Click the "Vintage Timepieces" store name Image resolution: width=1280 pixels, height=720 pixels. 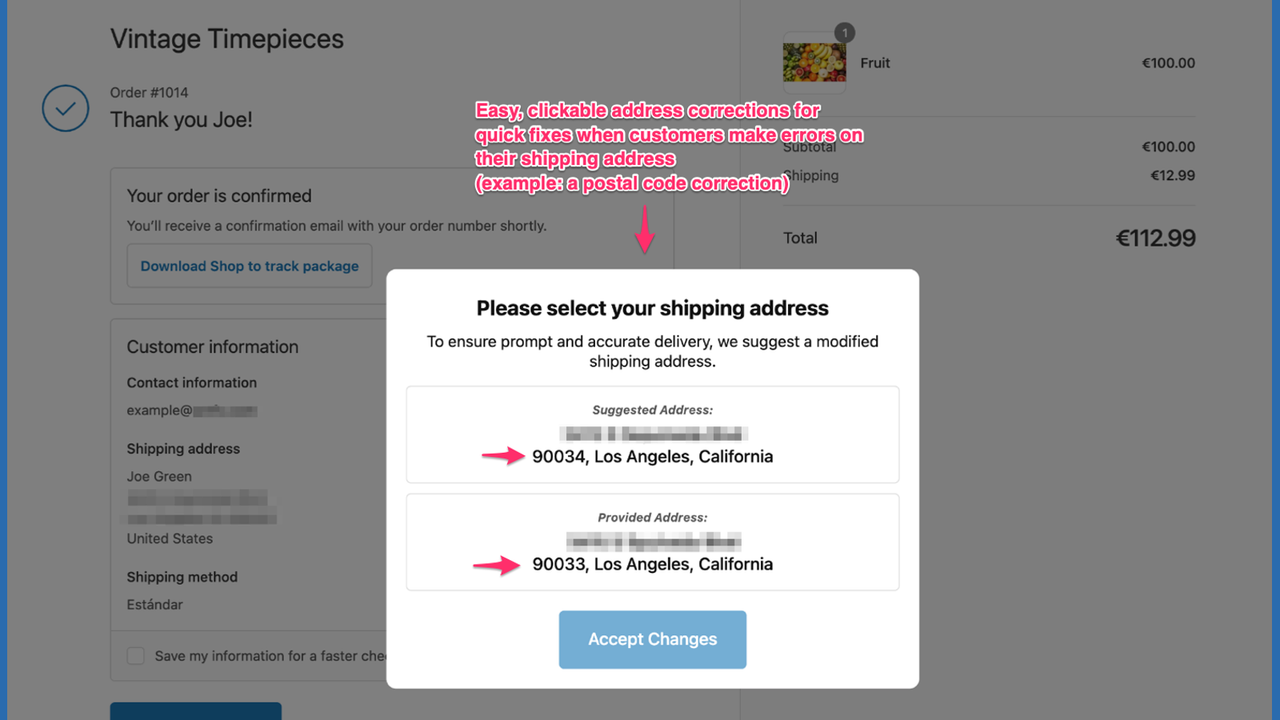(x=226, y=38)
